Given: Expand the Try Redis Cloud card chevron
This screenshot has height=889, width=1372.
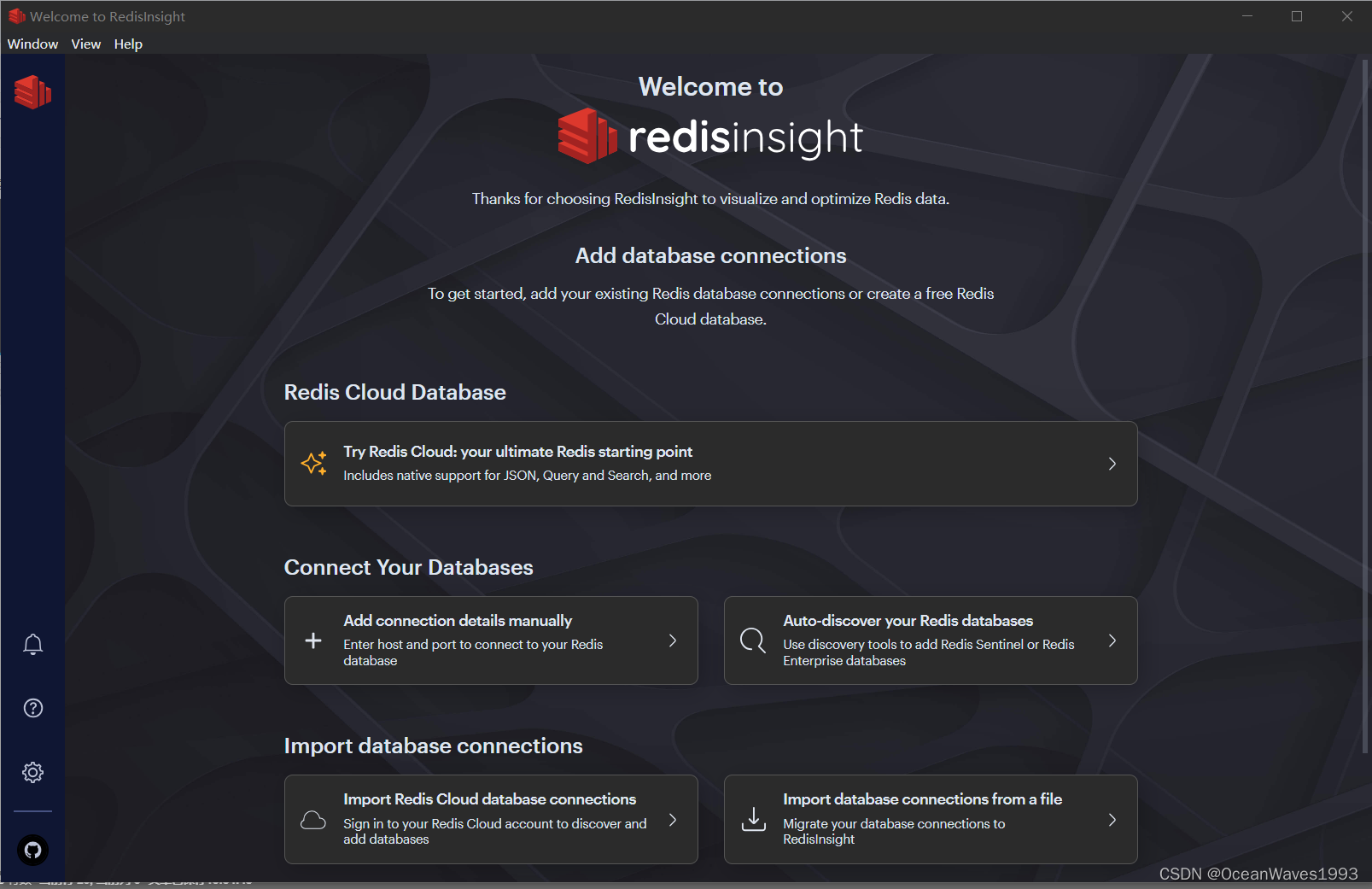Looking at the screenshot, I should pos(1112,464).
